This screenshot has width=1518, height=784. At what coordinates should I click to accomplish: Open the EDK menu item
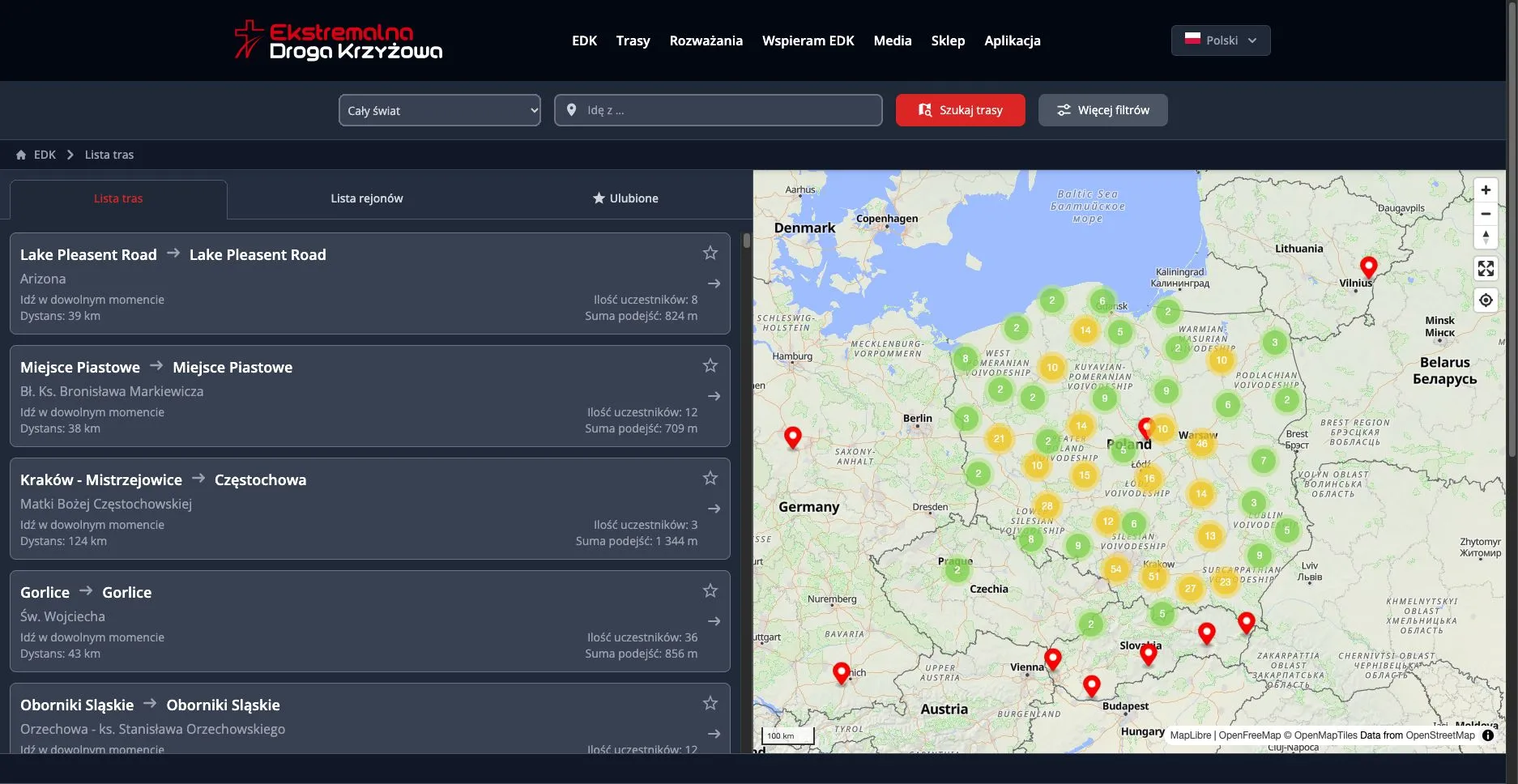(584, 40)
